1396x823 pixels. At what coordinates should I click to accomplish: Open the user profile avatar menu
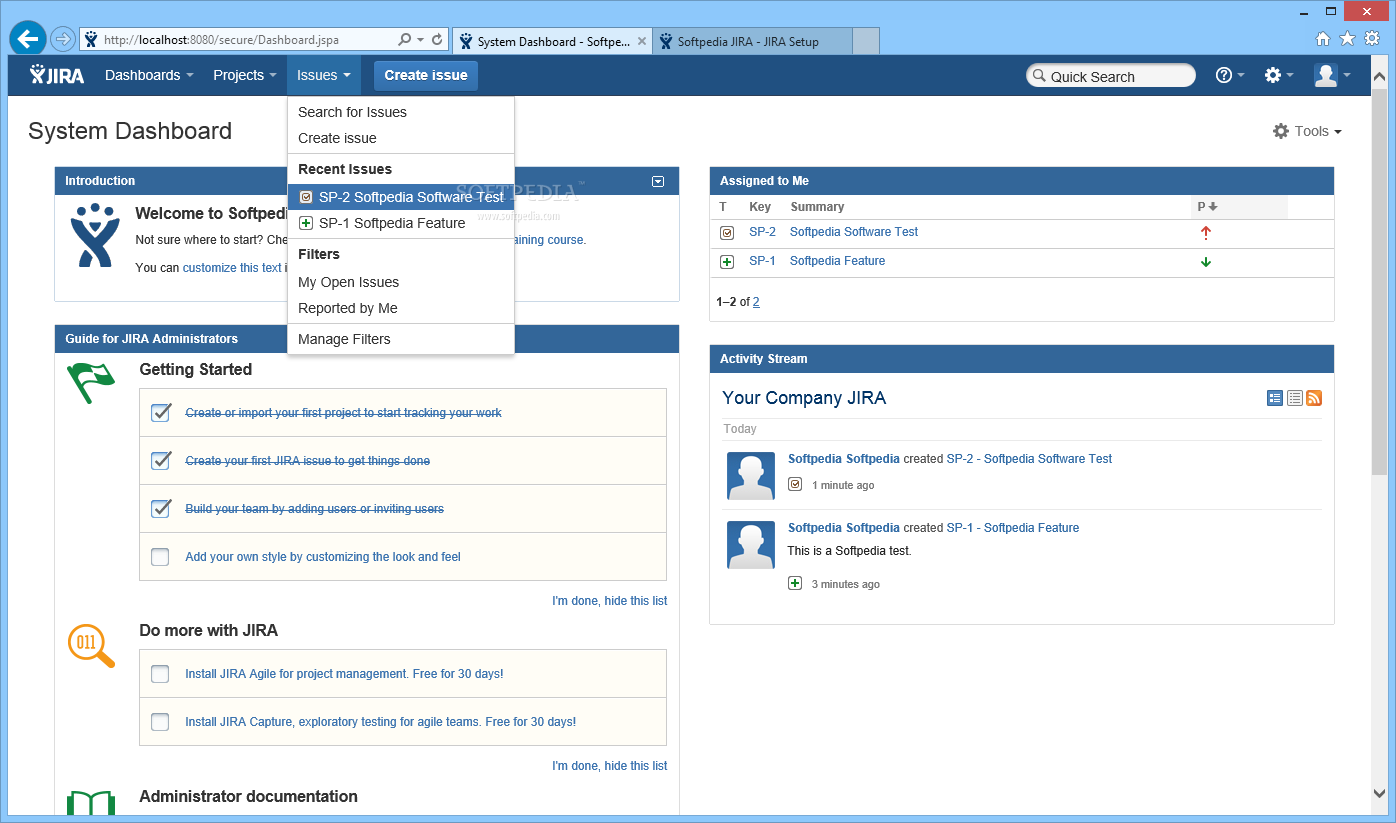[x=1332, y=75]
